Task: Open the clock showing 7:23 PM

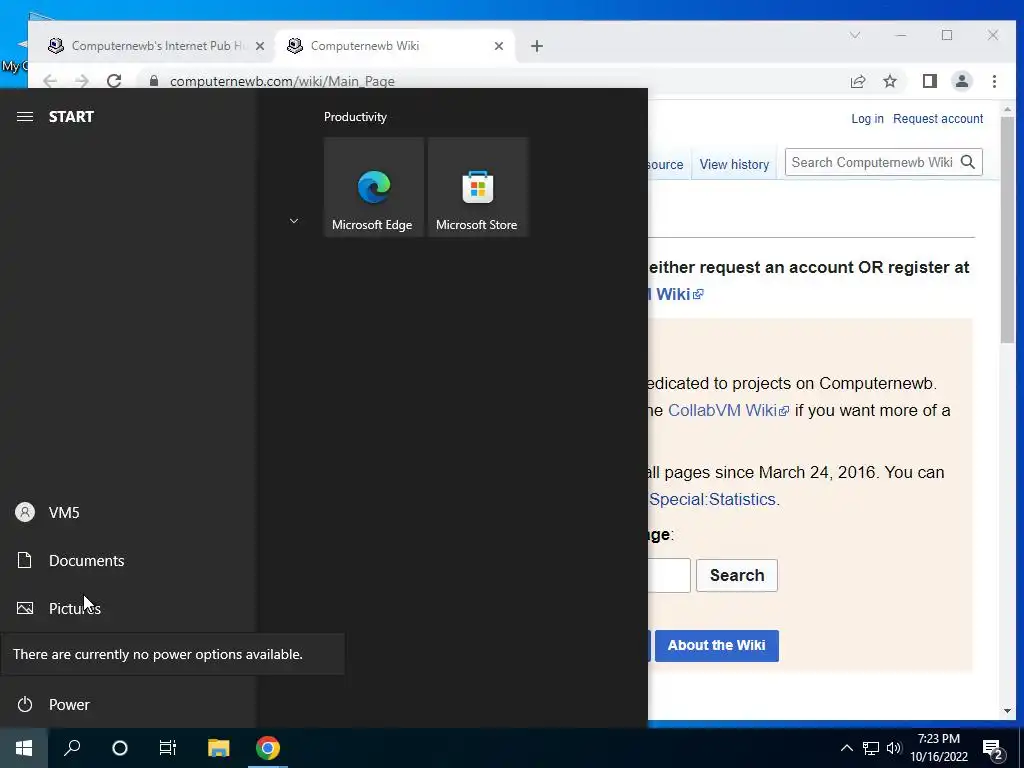Action: tap(938, 748)
